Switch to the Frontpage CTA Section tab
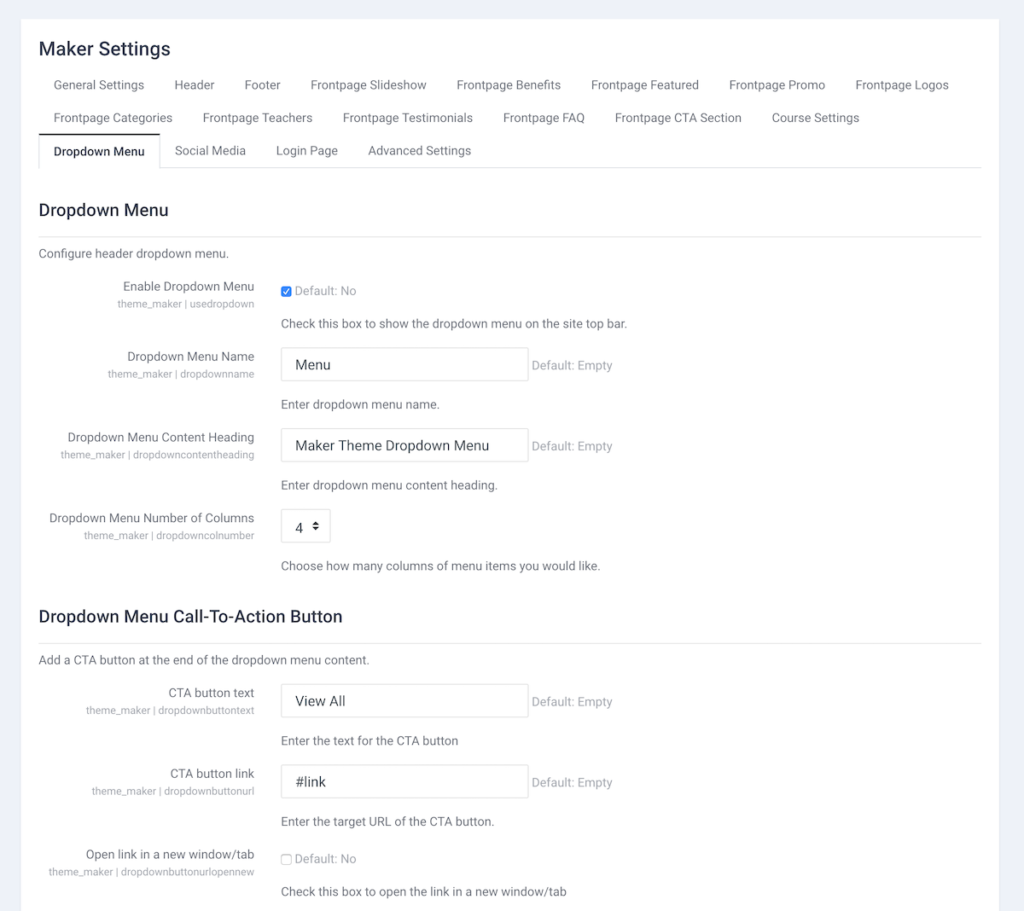Viewport: 1024px width, 911px height. (678, 117)
